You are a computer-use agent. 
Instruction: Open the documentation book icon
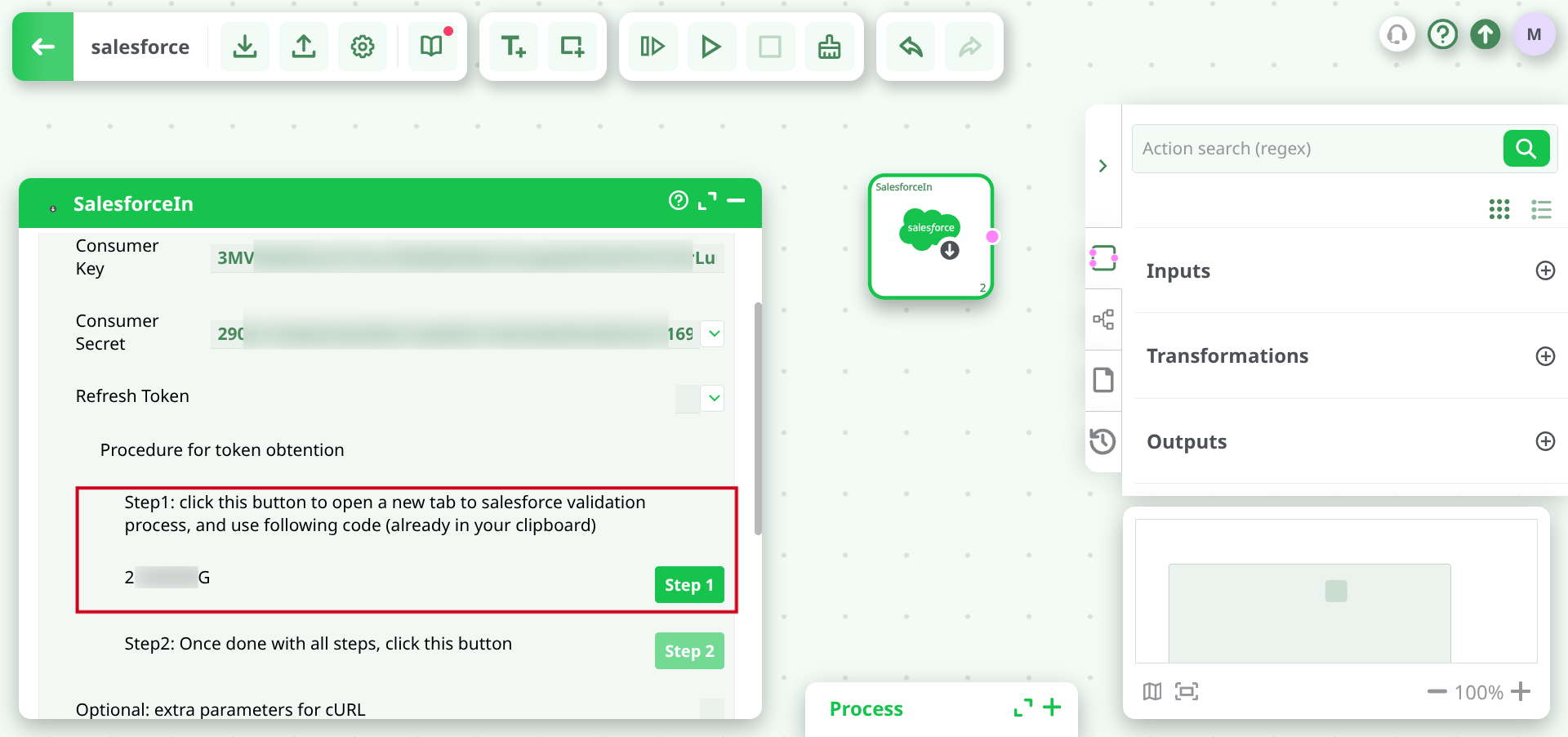click(x=432, y=47)
